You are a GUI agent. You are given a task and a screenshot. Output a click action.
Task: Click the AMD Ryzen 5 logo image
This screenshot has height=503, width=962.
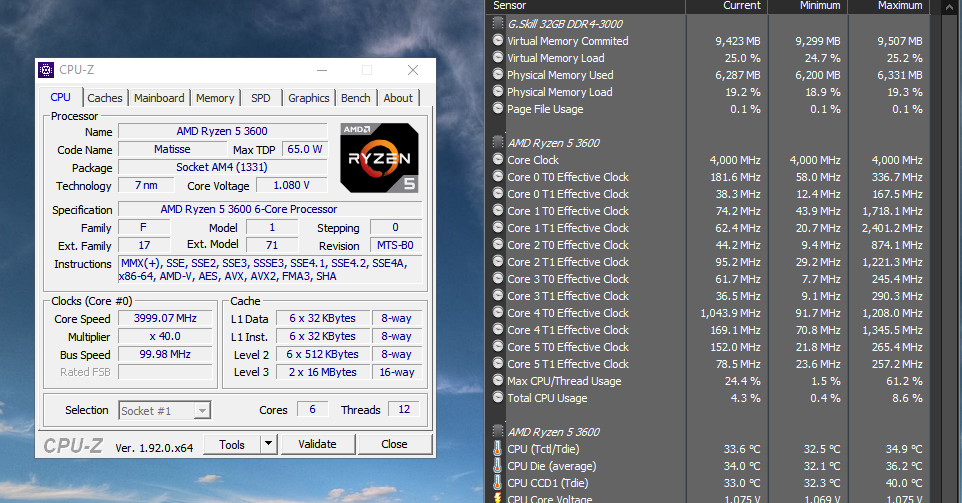click(379, 158)
